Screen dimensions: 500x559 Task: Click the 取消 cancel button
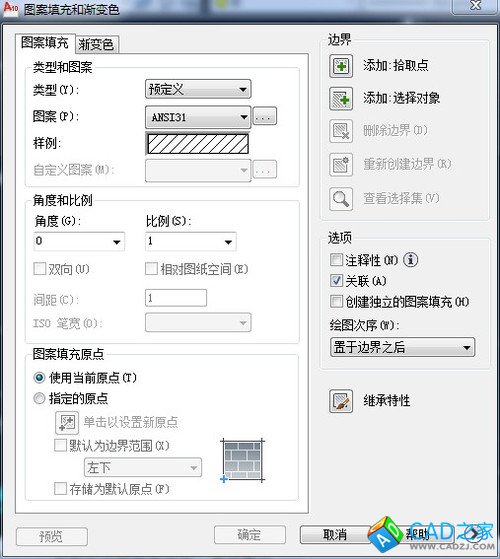[x=335, y=534]
